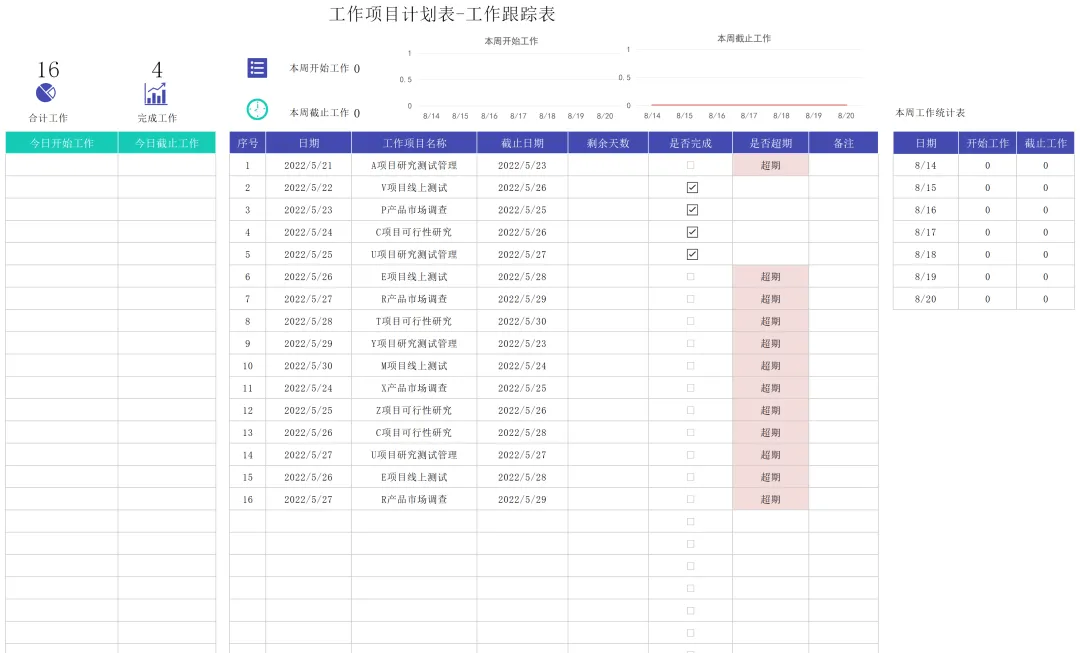Select the 是否完成 column header
Viewport: 1080px width, 653px height.
[690, 143]
